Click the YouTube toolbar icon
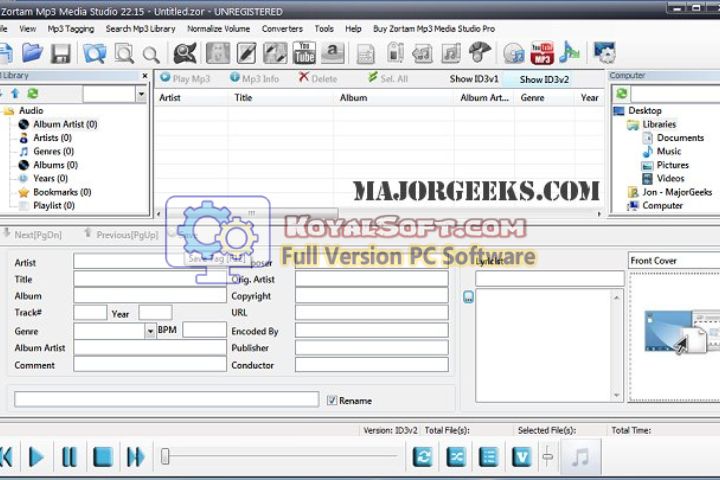 click(x=304, y=53)
